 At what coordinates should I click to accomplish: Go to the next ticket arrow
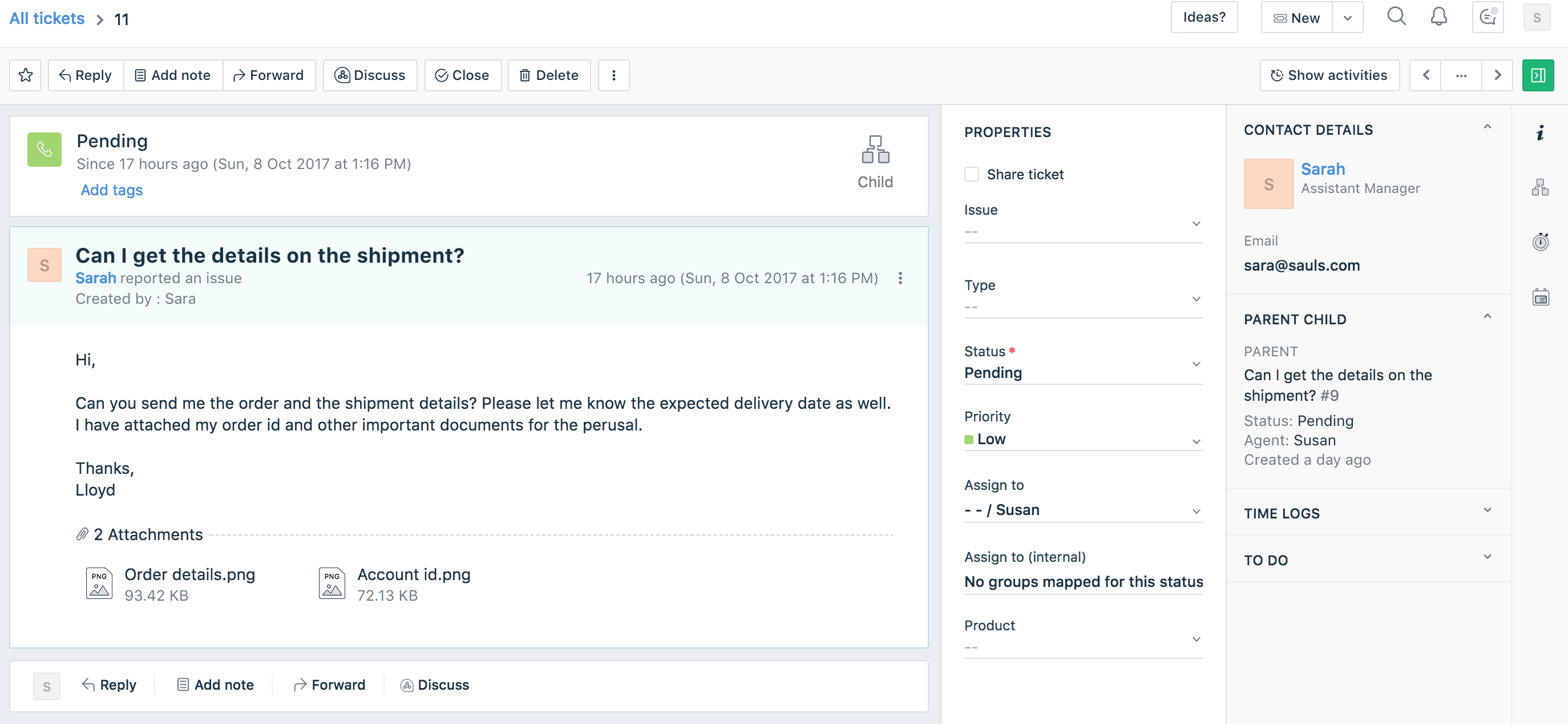pos(1497,75)
